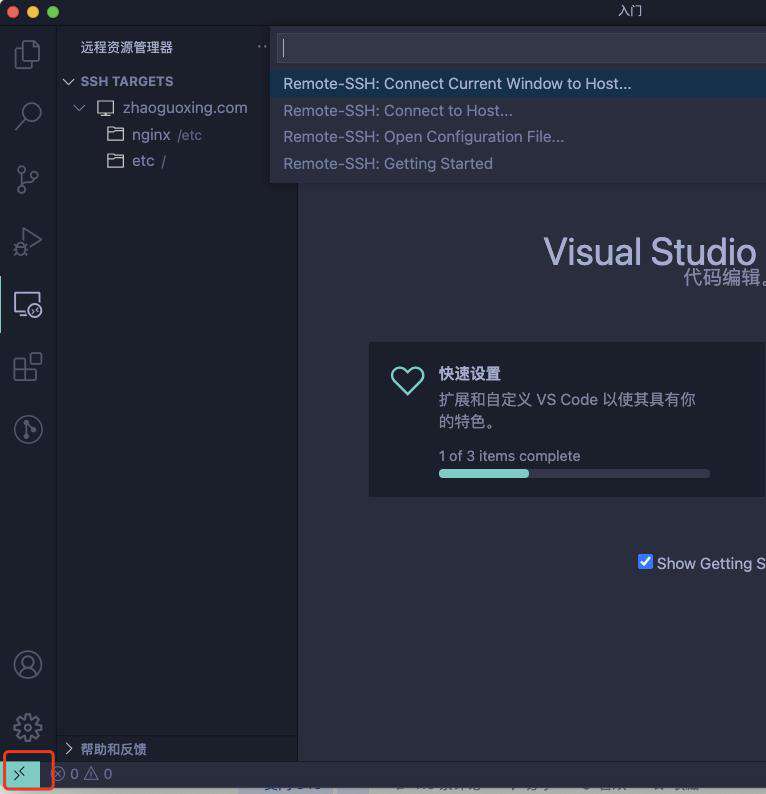Image resolution: width=766 pixels, height=794 pixels.
Task: Expand the 帮助和反馈 section
Action: click(x=69, y=748)
